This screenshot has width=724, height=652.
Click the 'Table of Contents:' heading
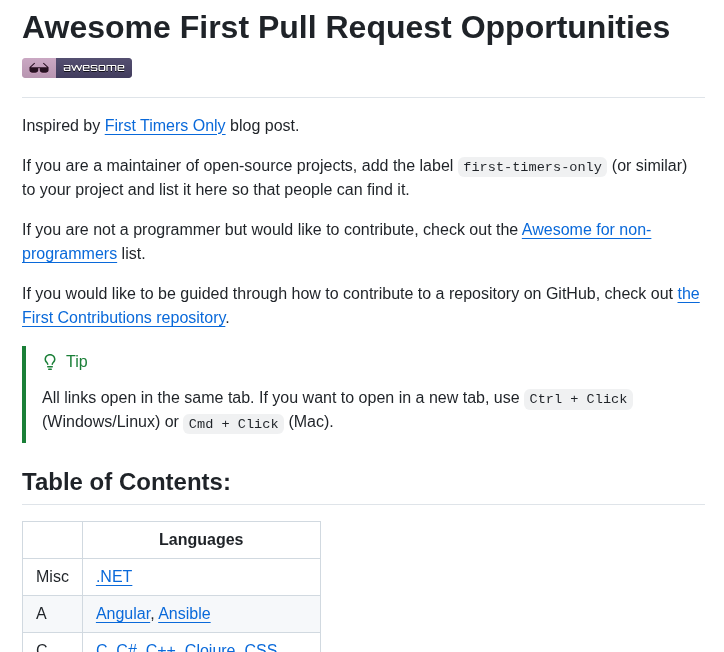point(126,482)
